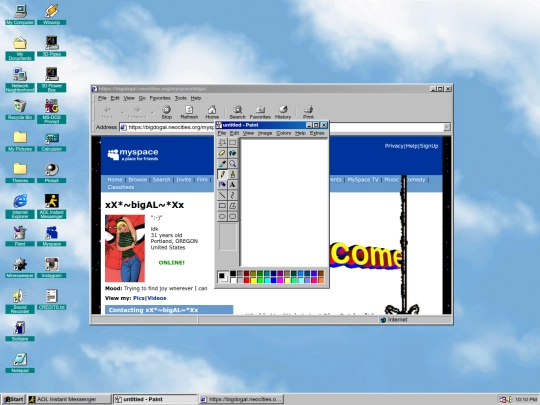Select the Eraser tool in Paint
540x405 pixels.
[x=222, y=153]
